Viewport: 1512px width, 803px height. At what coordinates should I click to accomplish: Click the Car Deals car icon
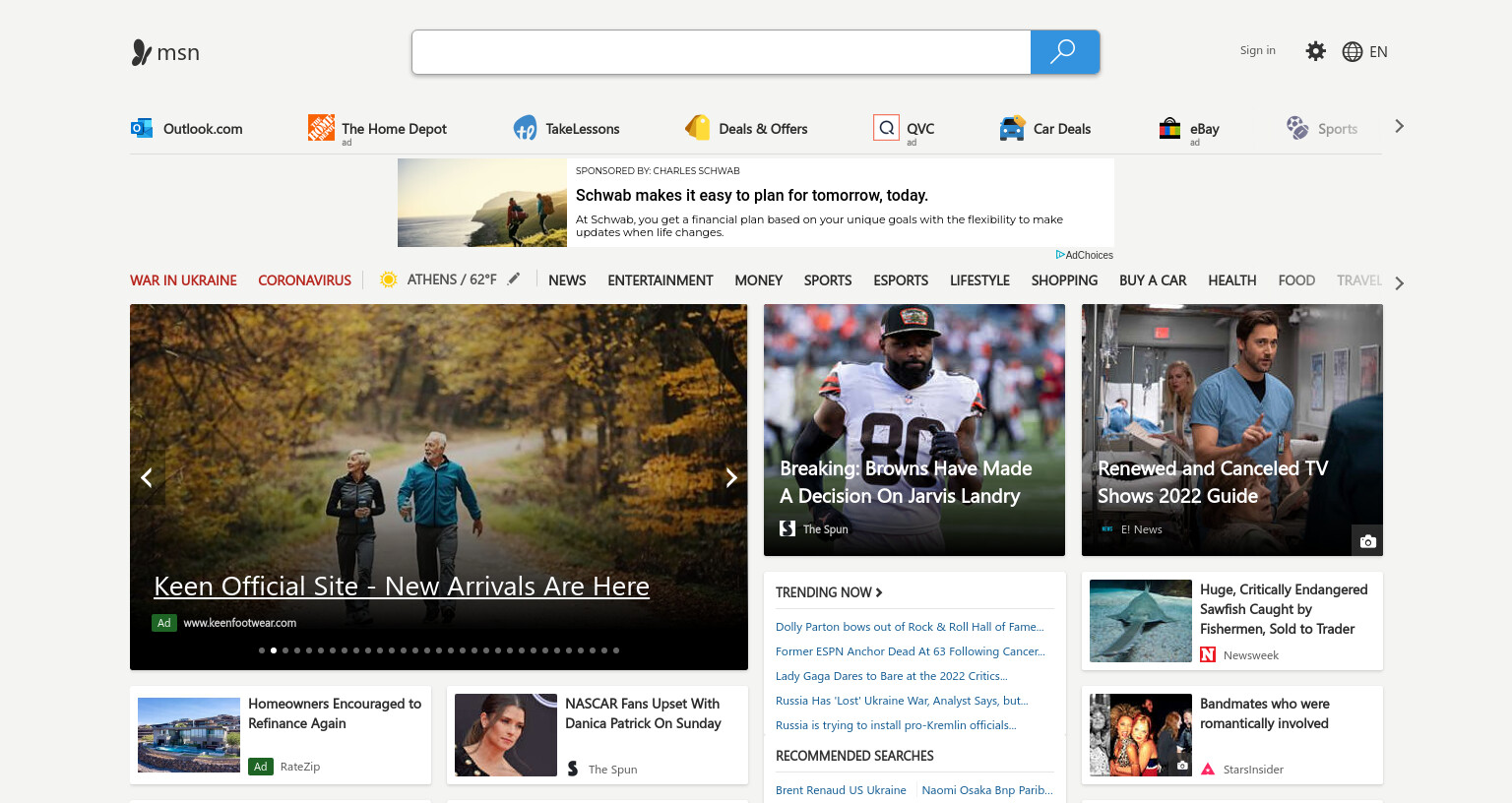[1012, 128]
